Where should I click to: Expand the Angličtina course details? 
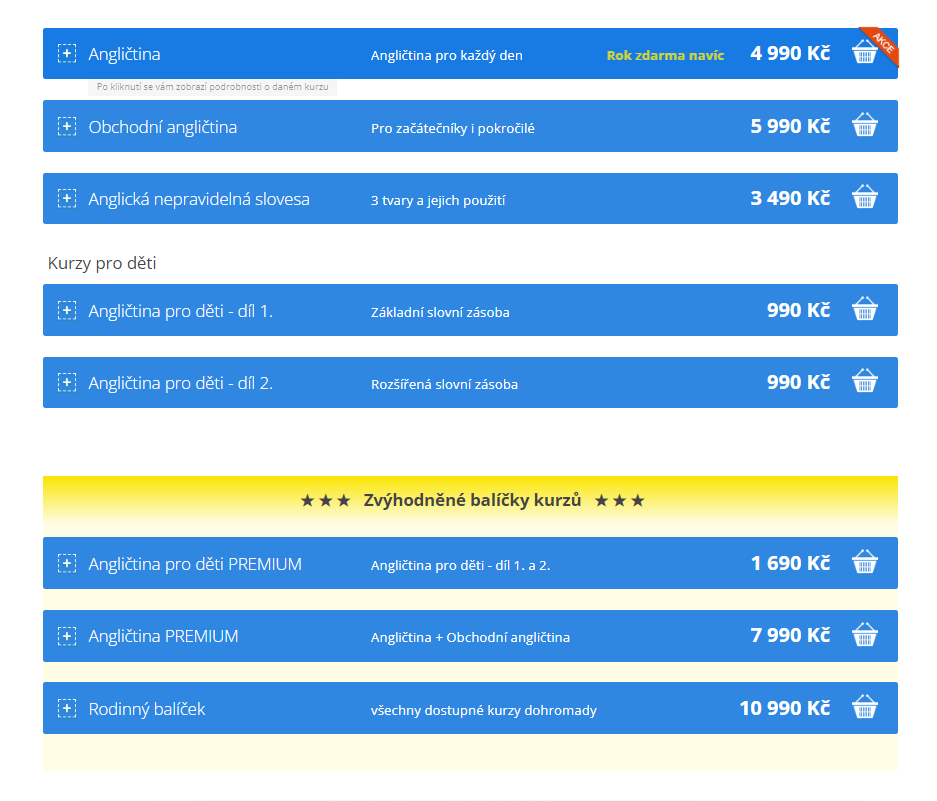coord(67,54)
